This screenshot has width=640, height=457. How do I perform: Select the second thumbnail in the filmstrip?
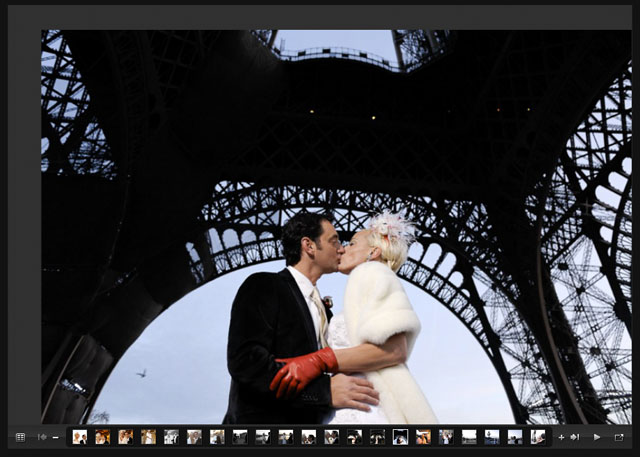tap(102, 437)
